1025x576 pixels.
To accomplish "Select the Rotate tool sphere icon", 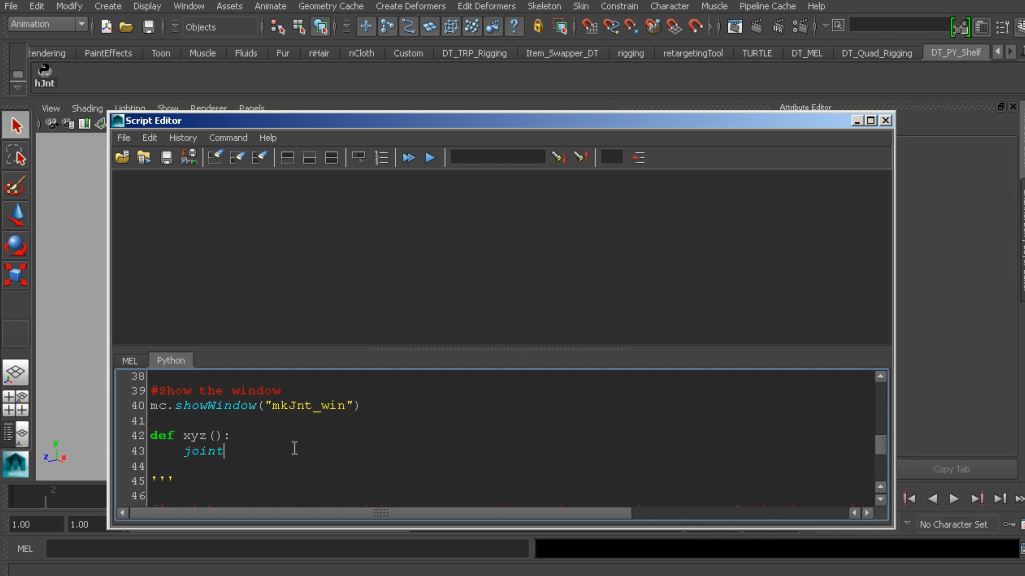I will 16,245.
